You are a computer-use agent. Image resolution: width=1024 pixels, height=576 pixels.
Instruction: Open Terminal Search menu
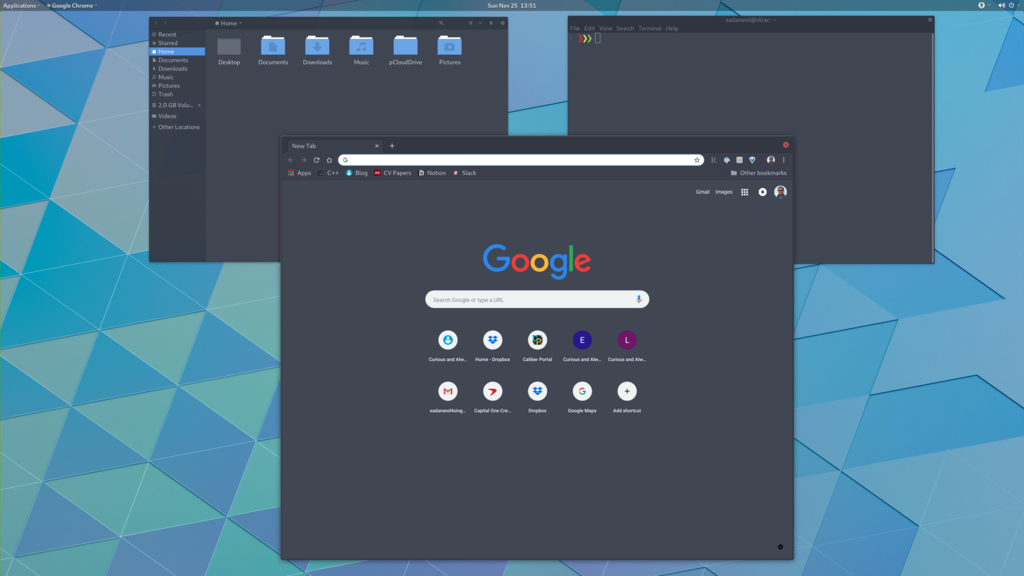(625, 29)
